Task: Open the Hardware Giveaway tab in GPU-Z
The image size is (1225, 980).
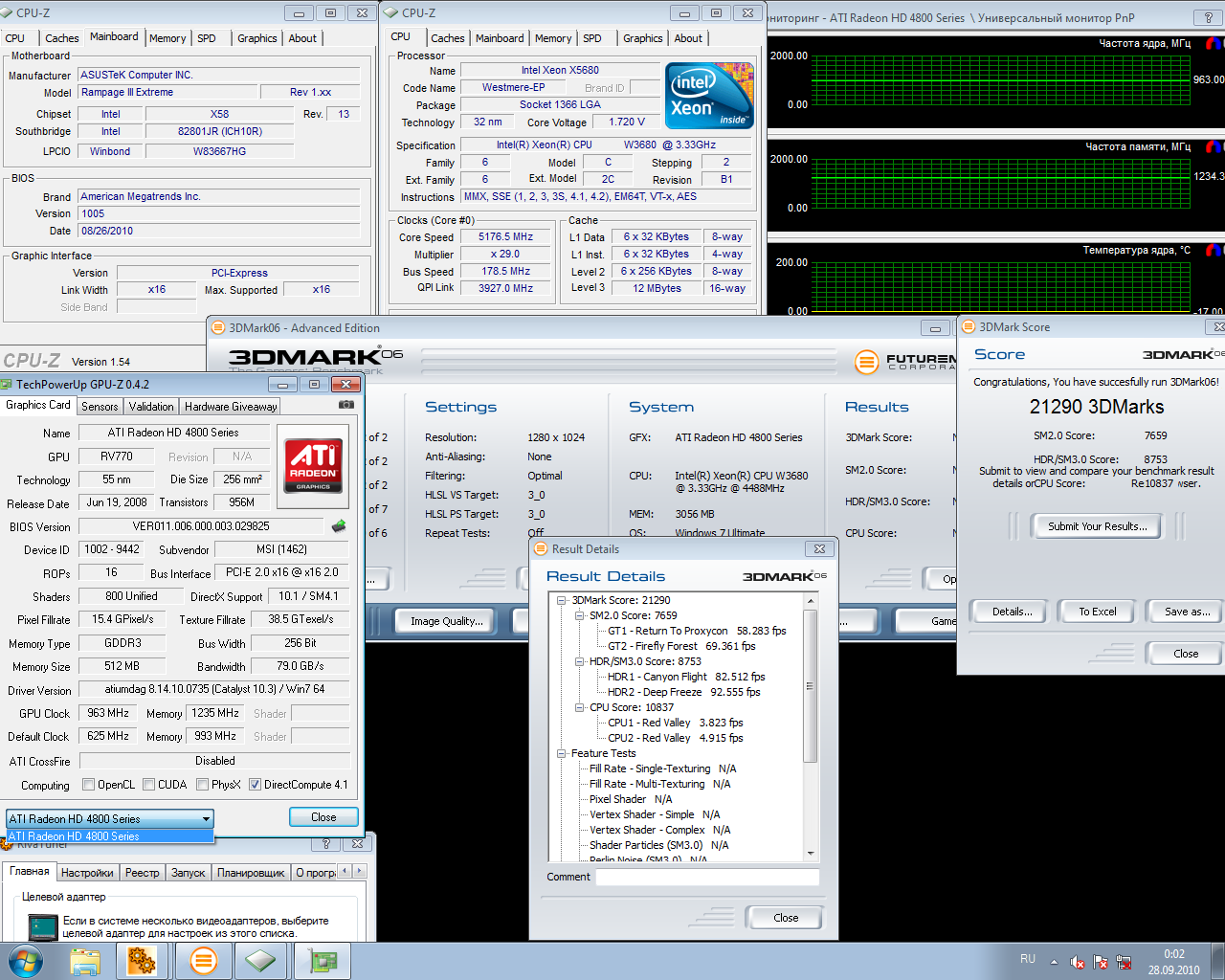Action: (231, 407)
